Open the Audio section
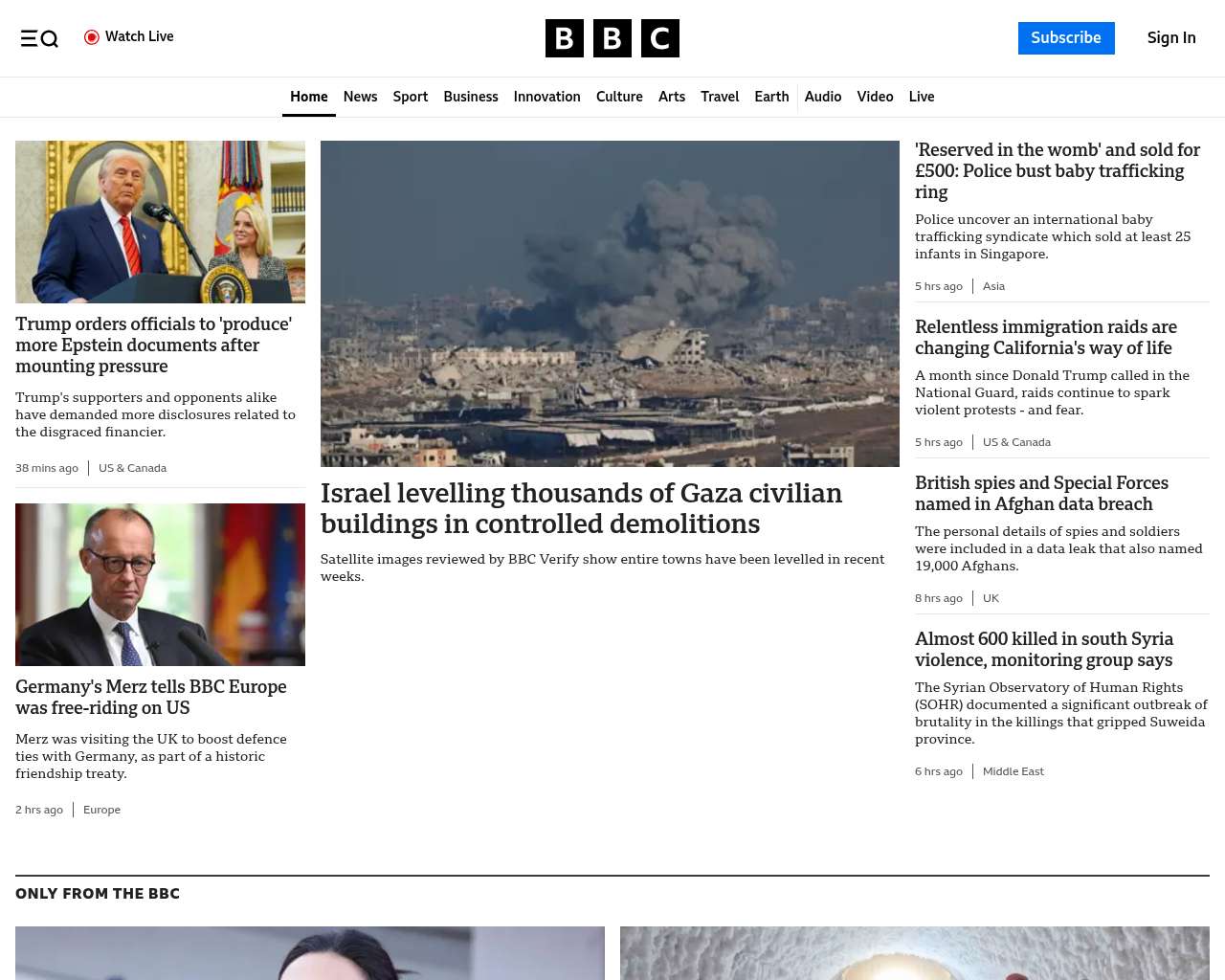This screenshot has height=980, width=1225. [823, 97]
